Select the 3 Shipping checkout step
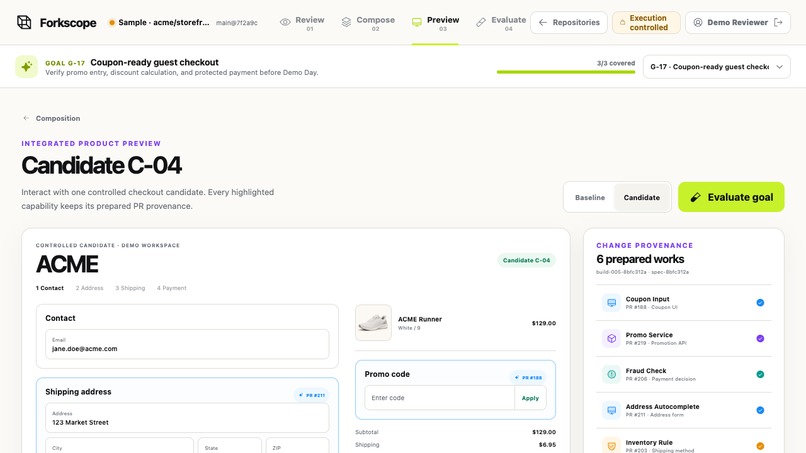806x453 pixels. (x=130, y=288)
